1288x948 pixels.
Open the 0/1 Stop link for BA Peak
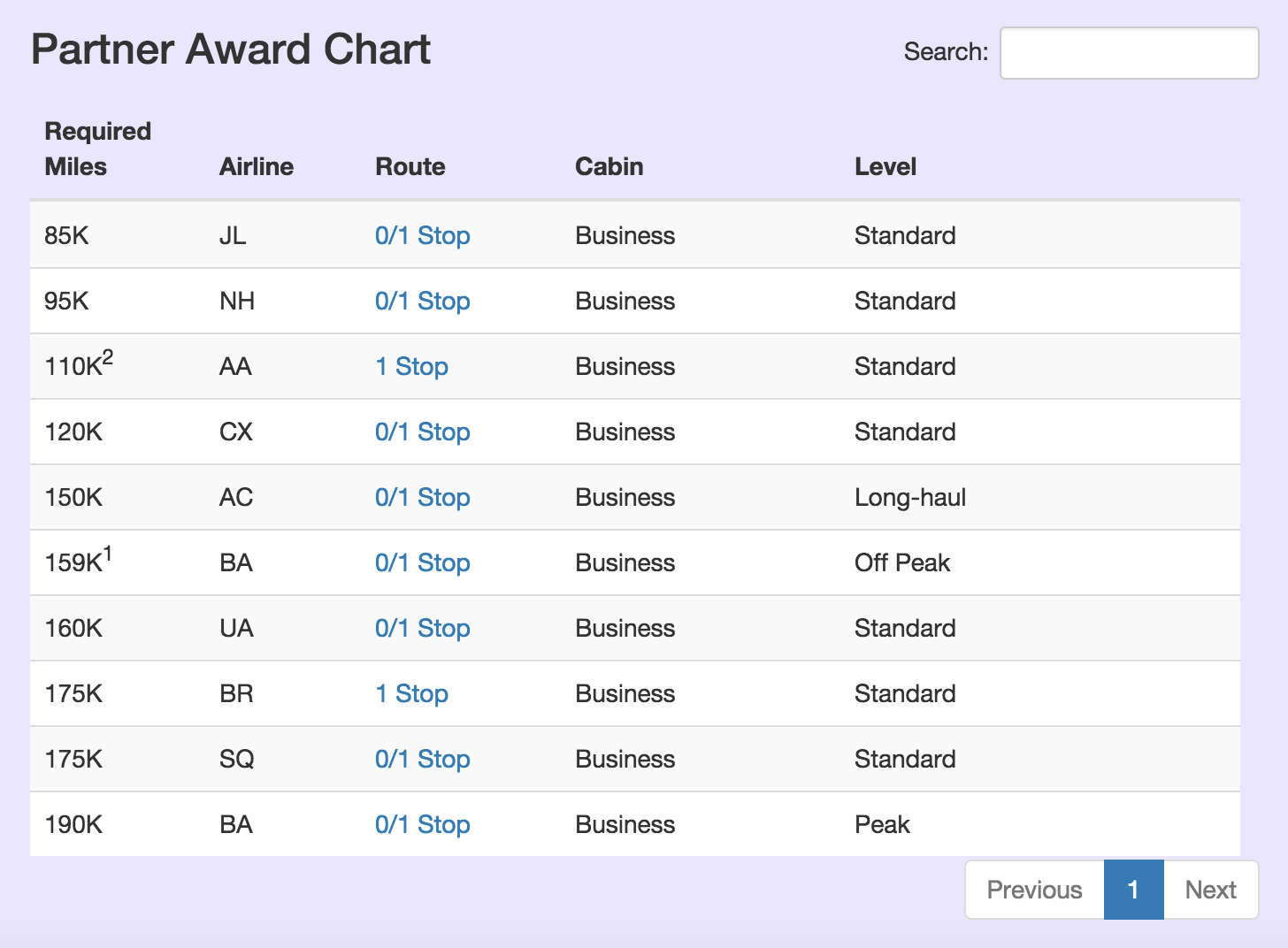tap(422, 824)
